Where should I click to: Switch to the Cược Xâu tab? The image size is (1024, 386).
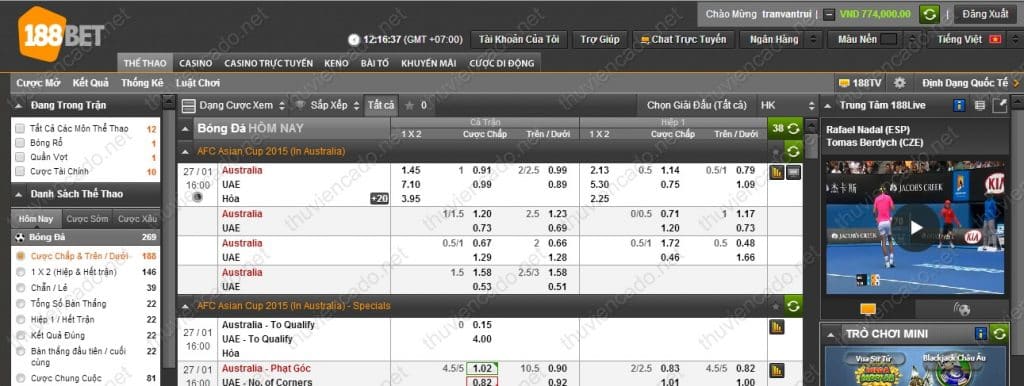click(x=136, y=219)
